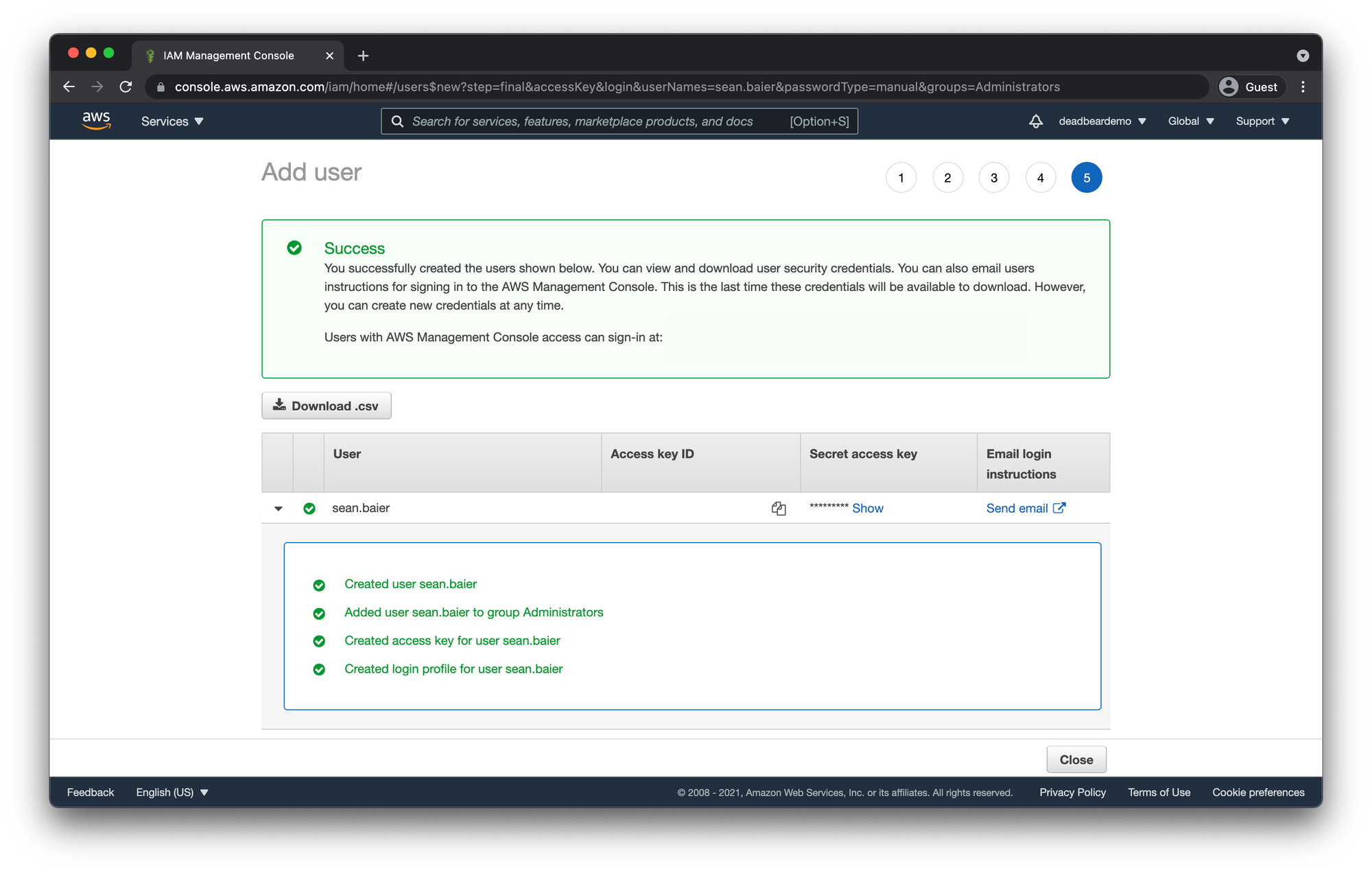Collapse the sean.baier row details

point(279,509)
